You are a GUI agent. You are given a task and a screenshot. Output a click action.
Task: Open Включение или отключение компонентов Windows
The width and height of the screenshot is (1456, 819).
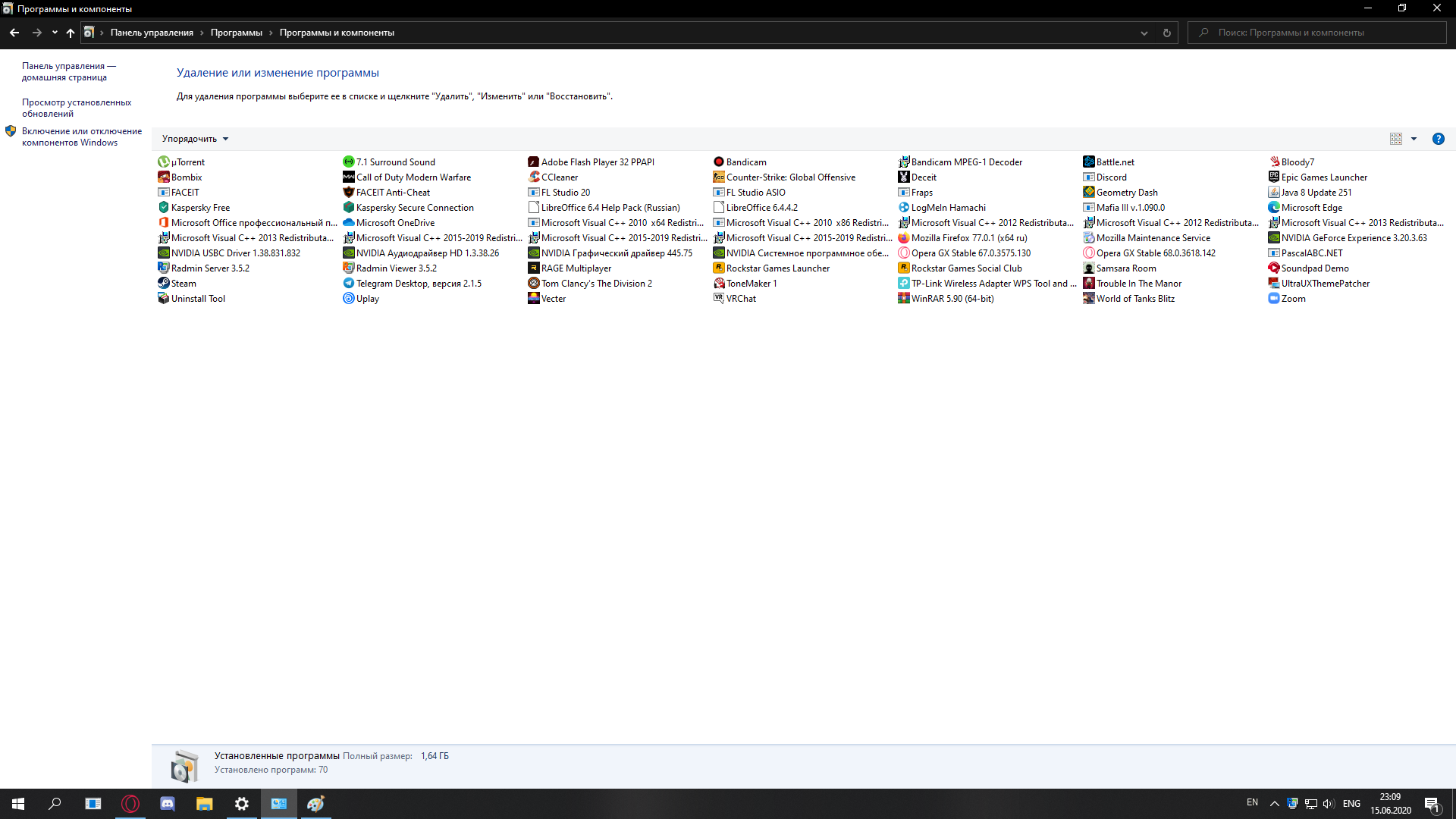(81, 136)
